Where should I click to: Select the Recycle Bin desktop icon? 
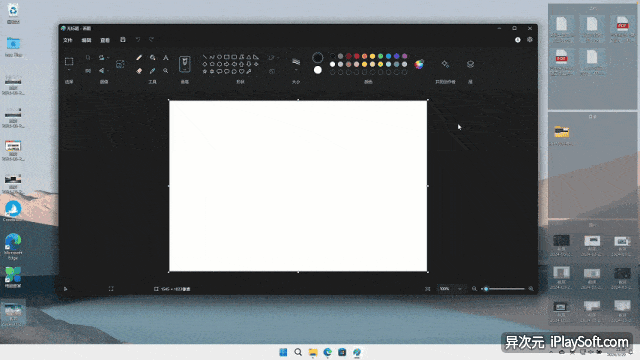click(13, 13)
